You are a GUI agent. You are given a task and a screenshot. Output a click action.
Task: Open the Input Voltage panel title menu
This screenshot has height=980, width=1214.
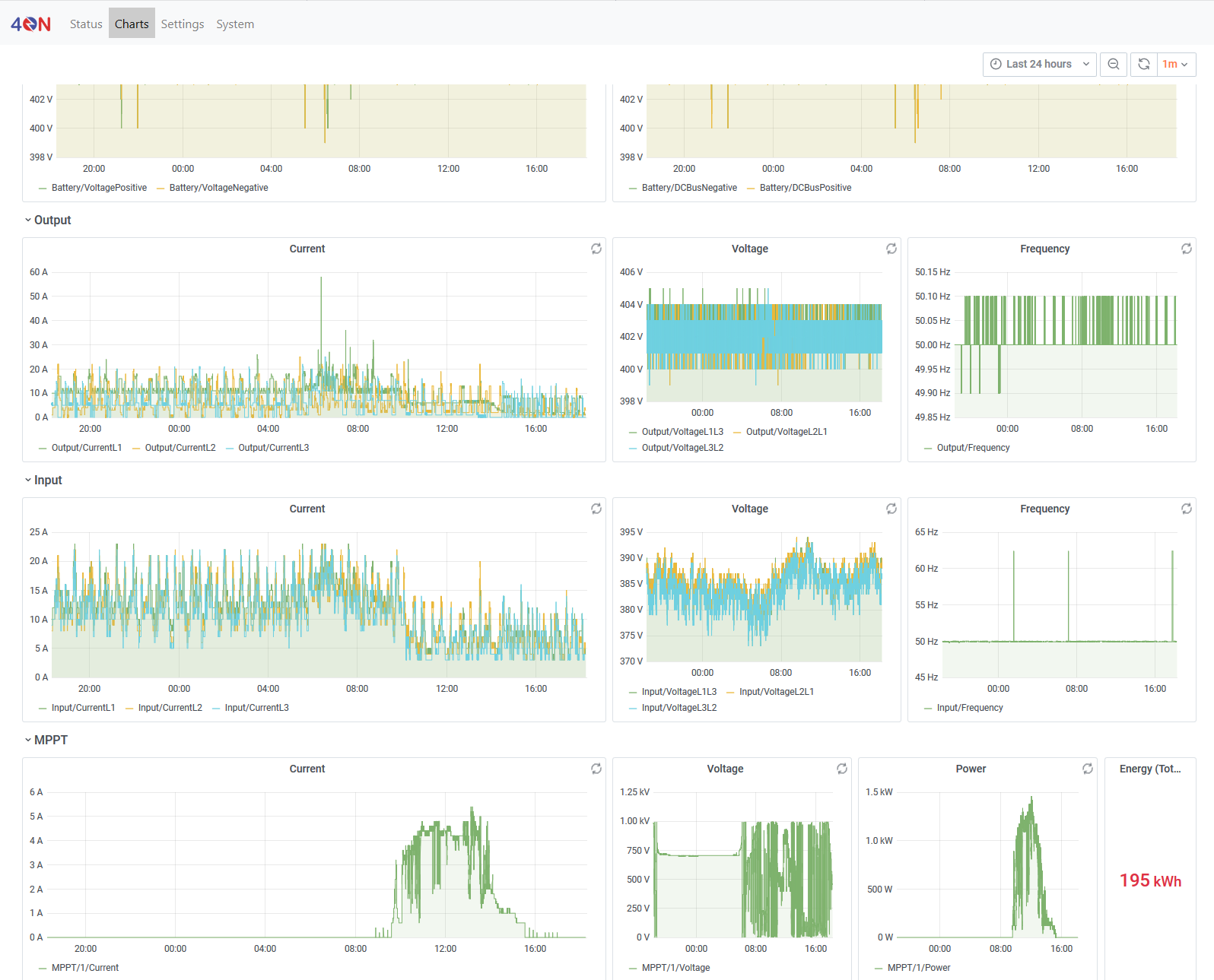pyautogui.click(x=750, y=509)
